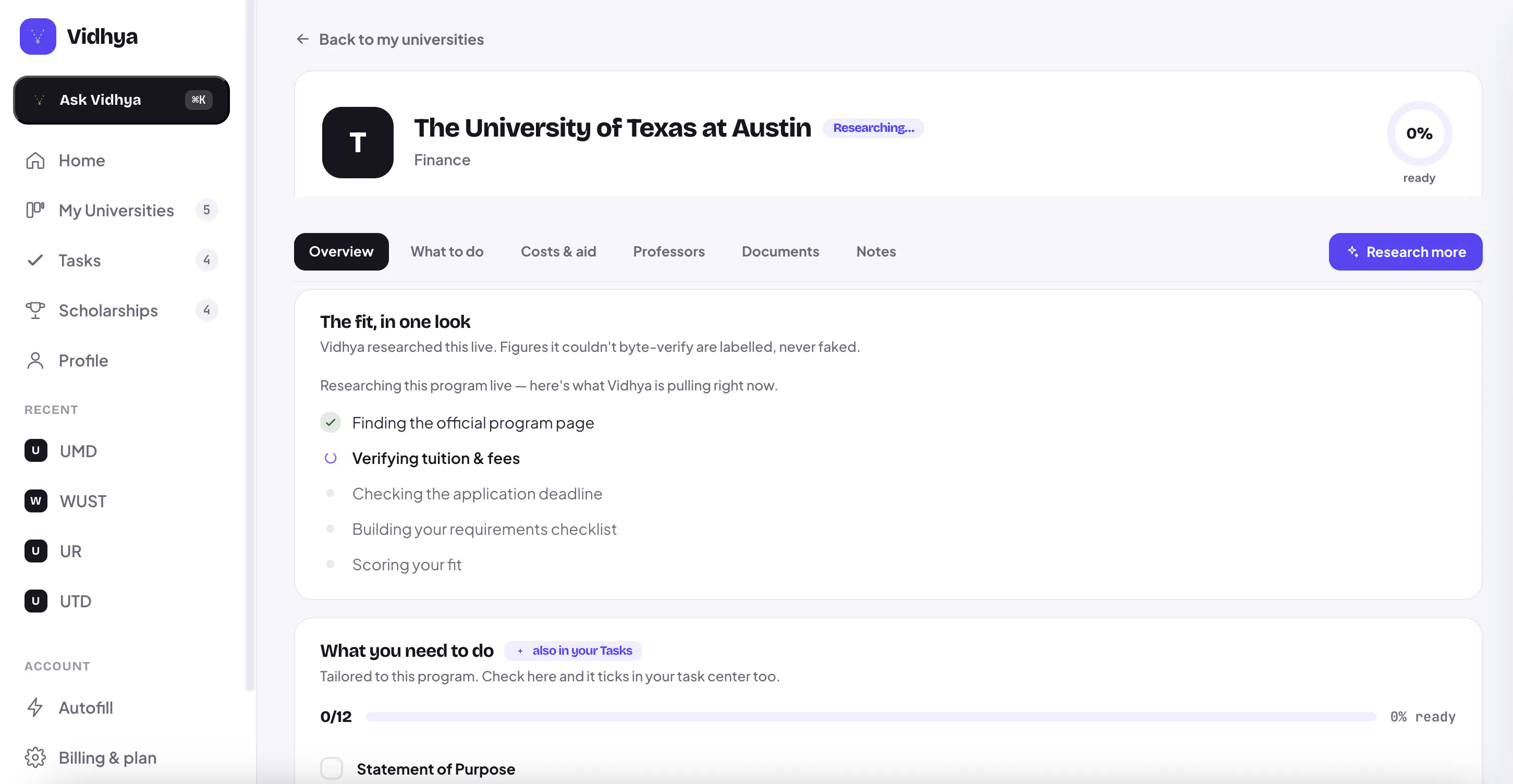The height and width of the screenshot is (784, 1513).
Task: Tick the Statement of Purpose checkbox
Action: [331, 769]
